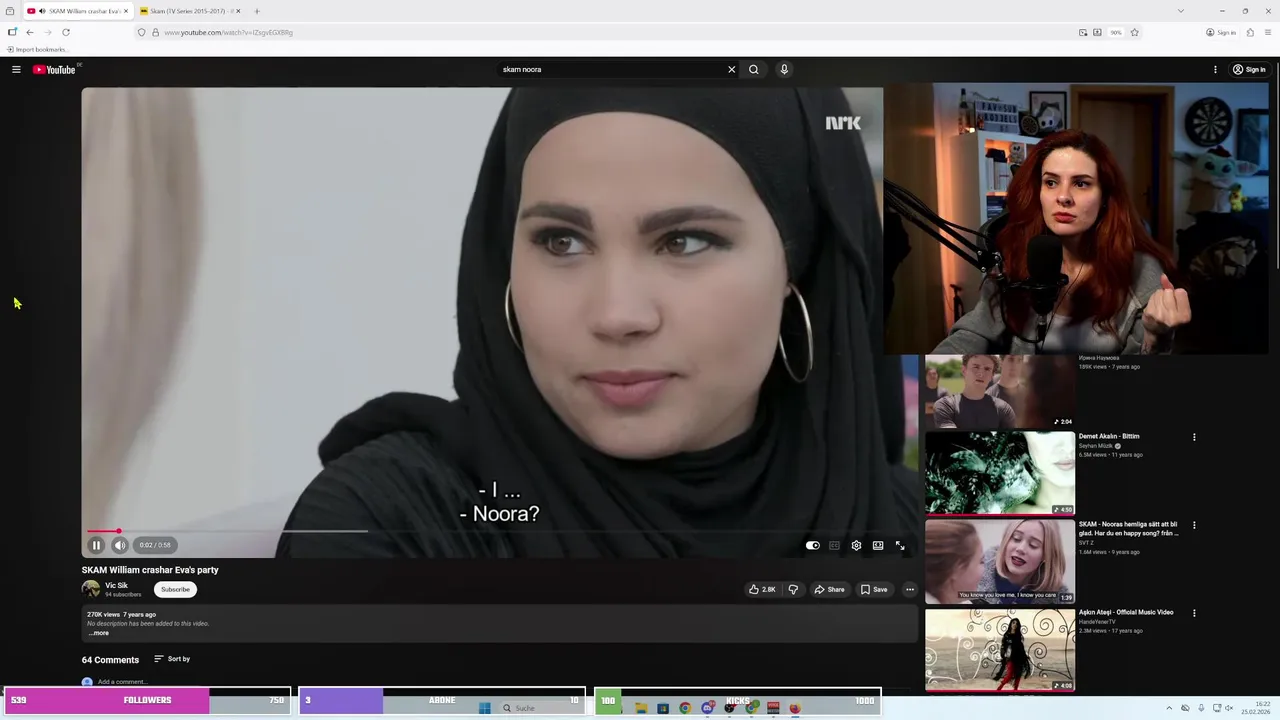This screenshot has width=1280, height=720.
Task: Open options for SKAM Nooras video
Action: pos(1194,525)
